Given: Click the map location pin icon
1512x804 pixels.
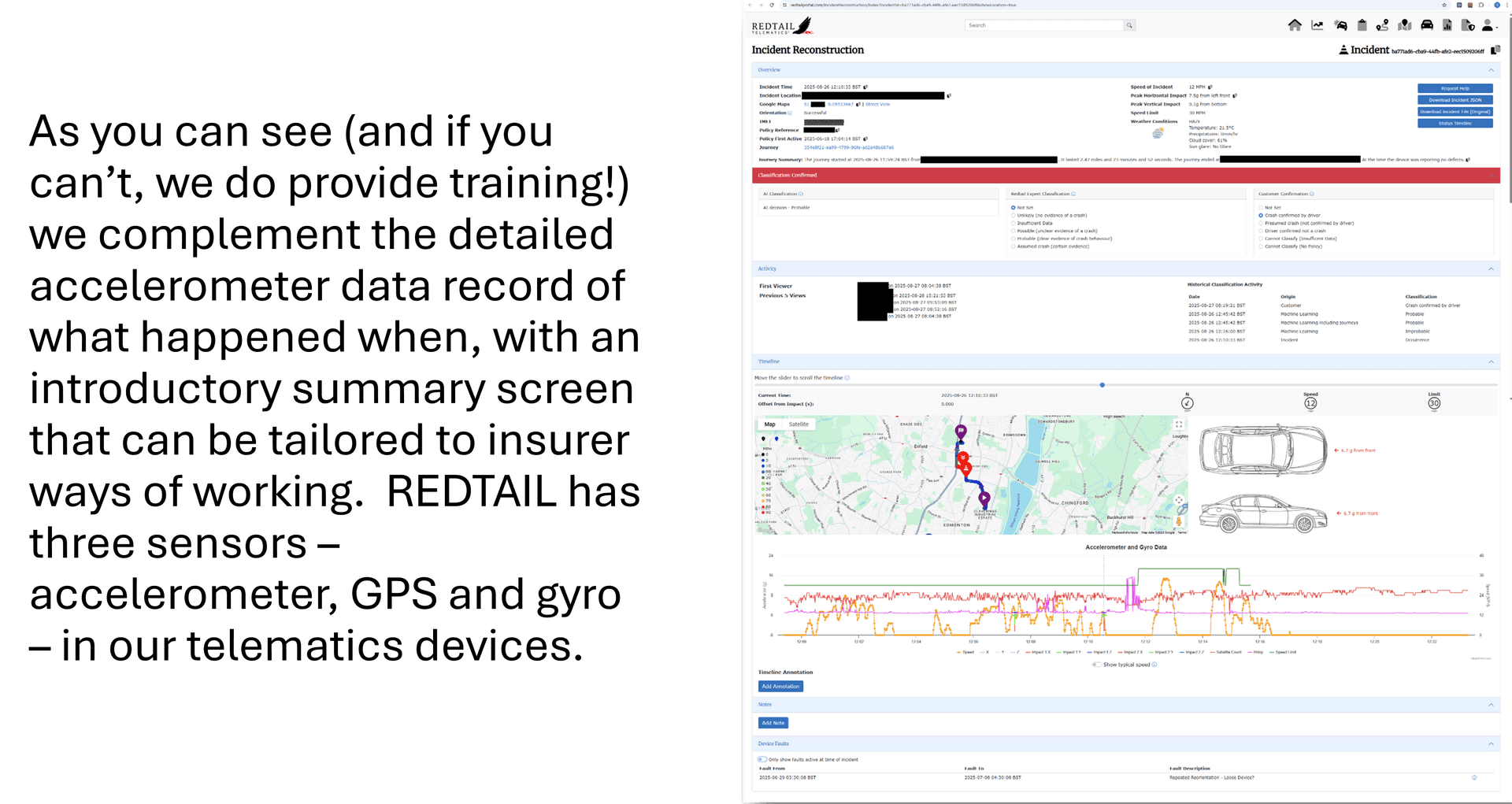Looking at the screenshot, I should click(x=1404, y=25).
